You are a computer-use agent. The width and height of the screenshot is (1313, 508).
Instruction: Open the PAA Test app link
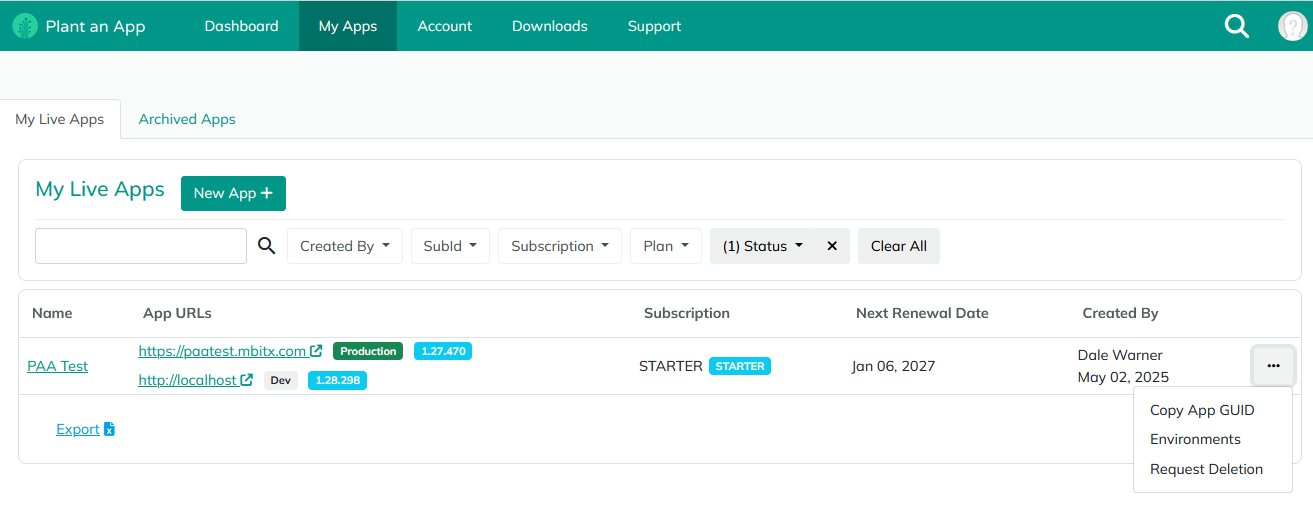click(58, 366)
